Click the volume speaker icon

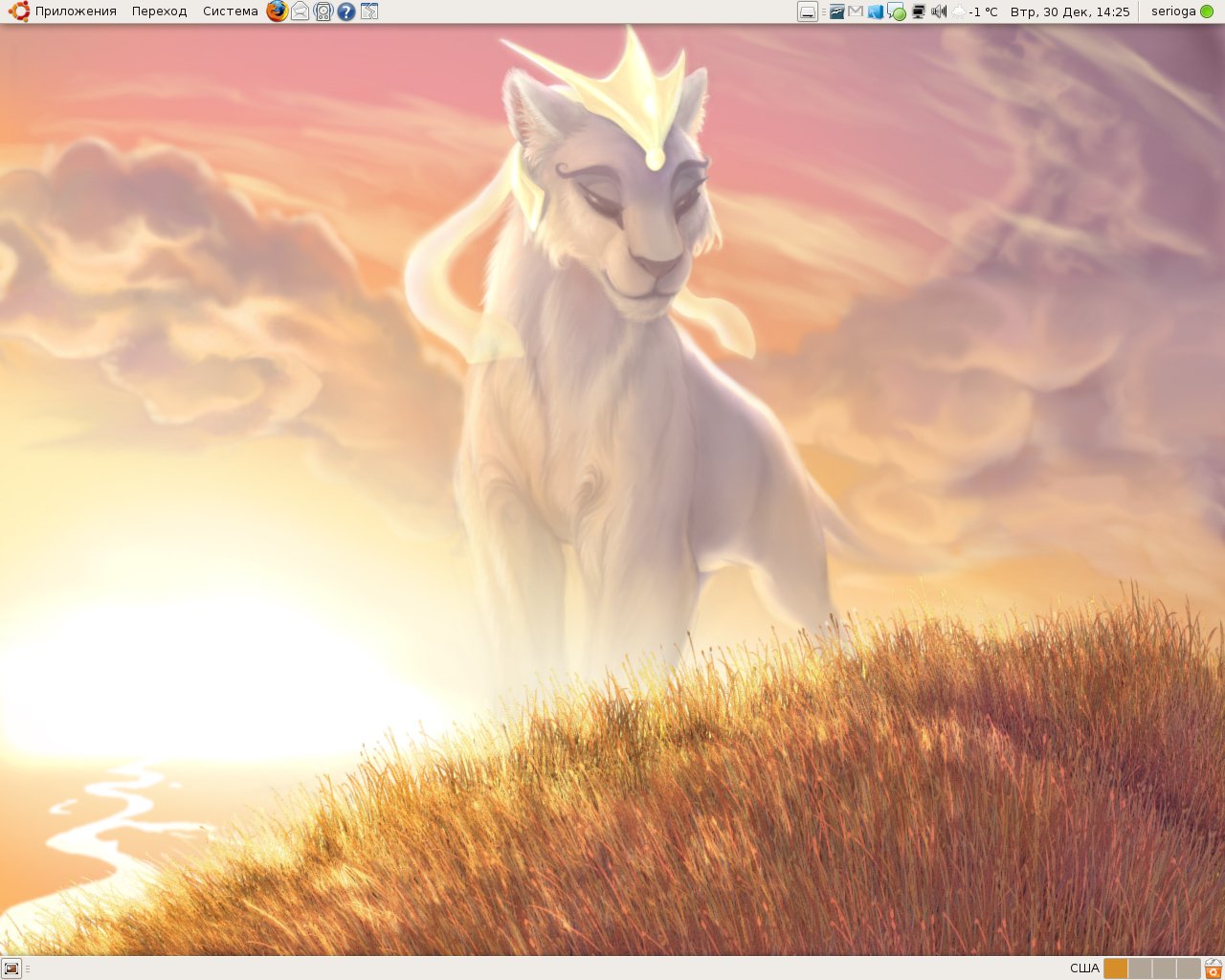939,11
